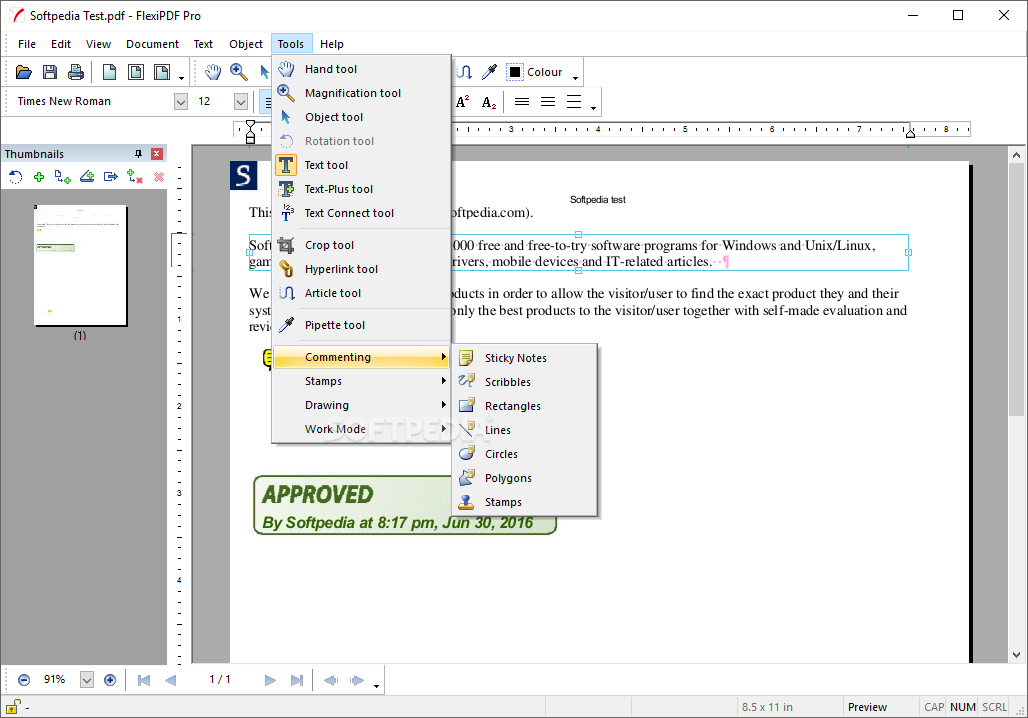Open the File menu
Screen dimensions: 1028x718
(27, 44)
